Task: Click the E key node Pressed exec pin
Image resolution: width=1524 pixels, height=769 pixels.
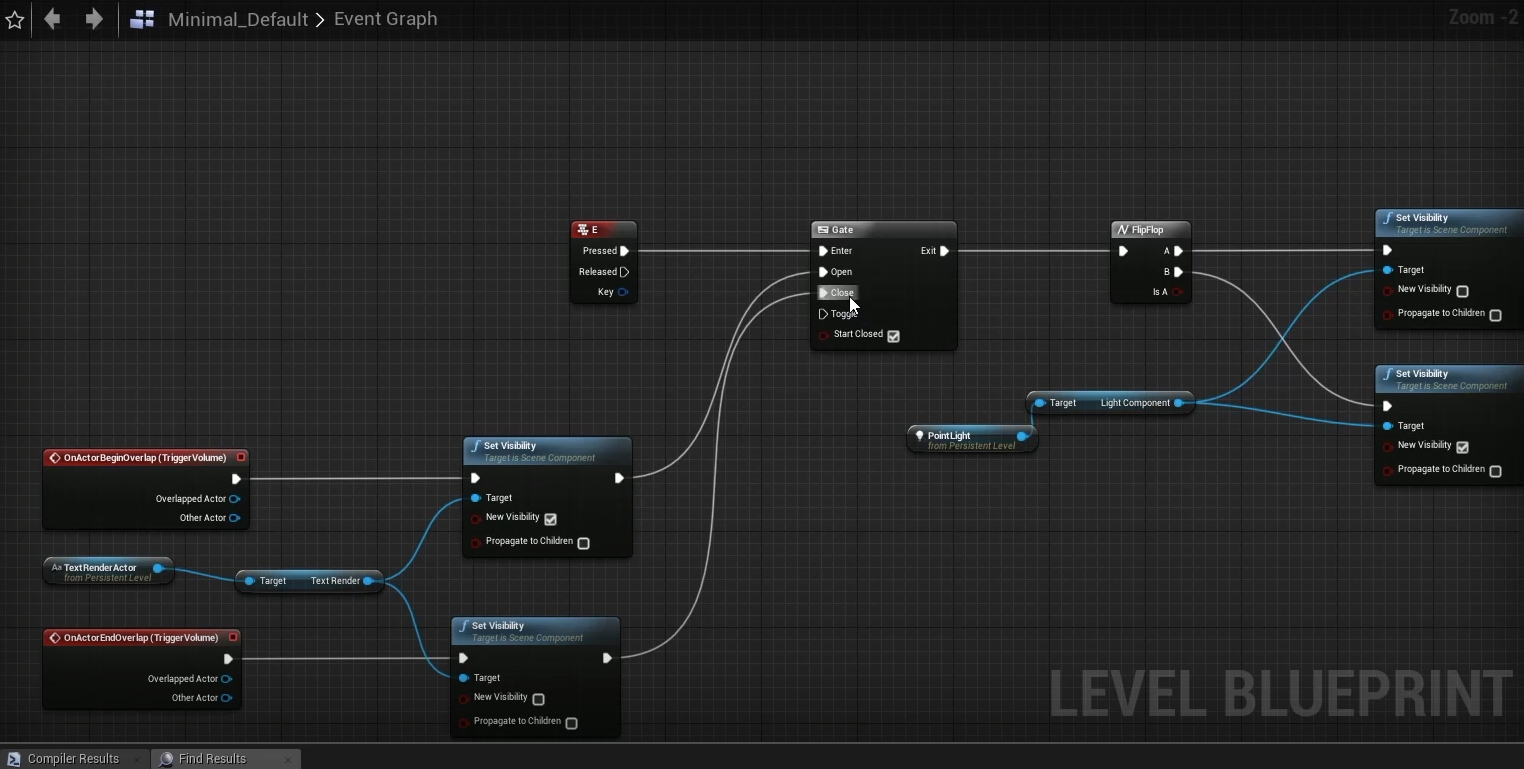Action: [x=624, y=251]
